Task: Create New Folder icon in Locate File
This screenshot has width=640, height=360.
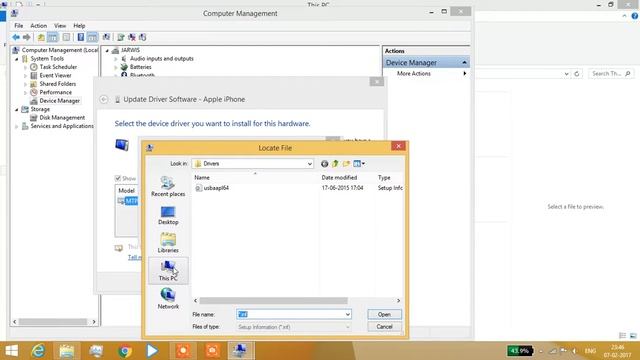Action: 346,164
